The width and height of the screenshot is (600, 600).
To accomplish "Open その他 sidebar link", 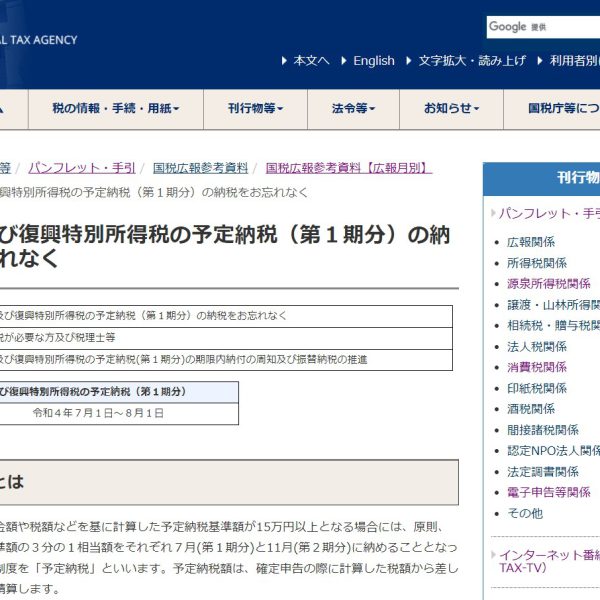I will [525, 514].
